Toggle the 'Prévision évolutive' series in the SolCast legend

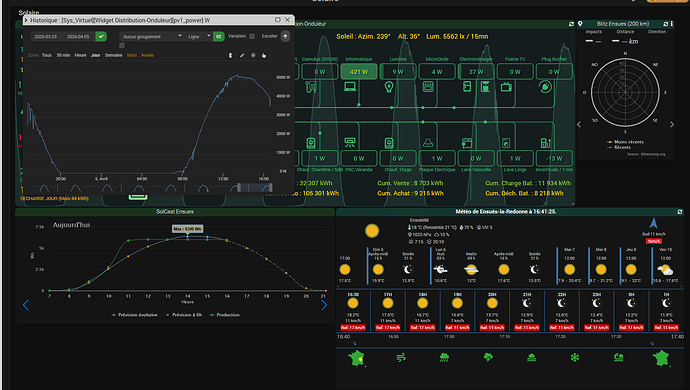(x=135, y=315)
